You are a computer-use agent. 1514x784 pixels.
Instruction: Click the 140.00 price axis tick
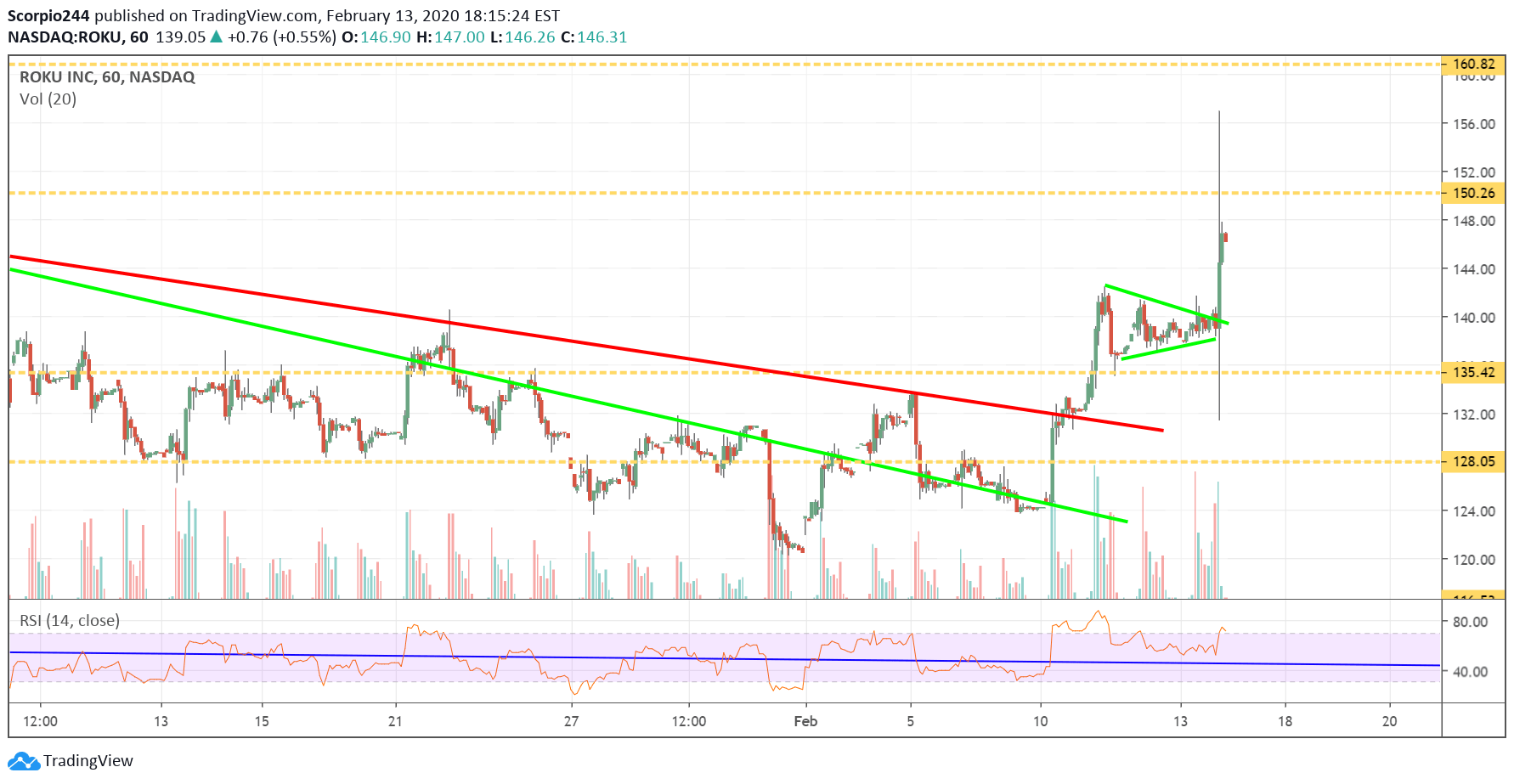click(x=1474, y=318)
